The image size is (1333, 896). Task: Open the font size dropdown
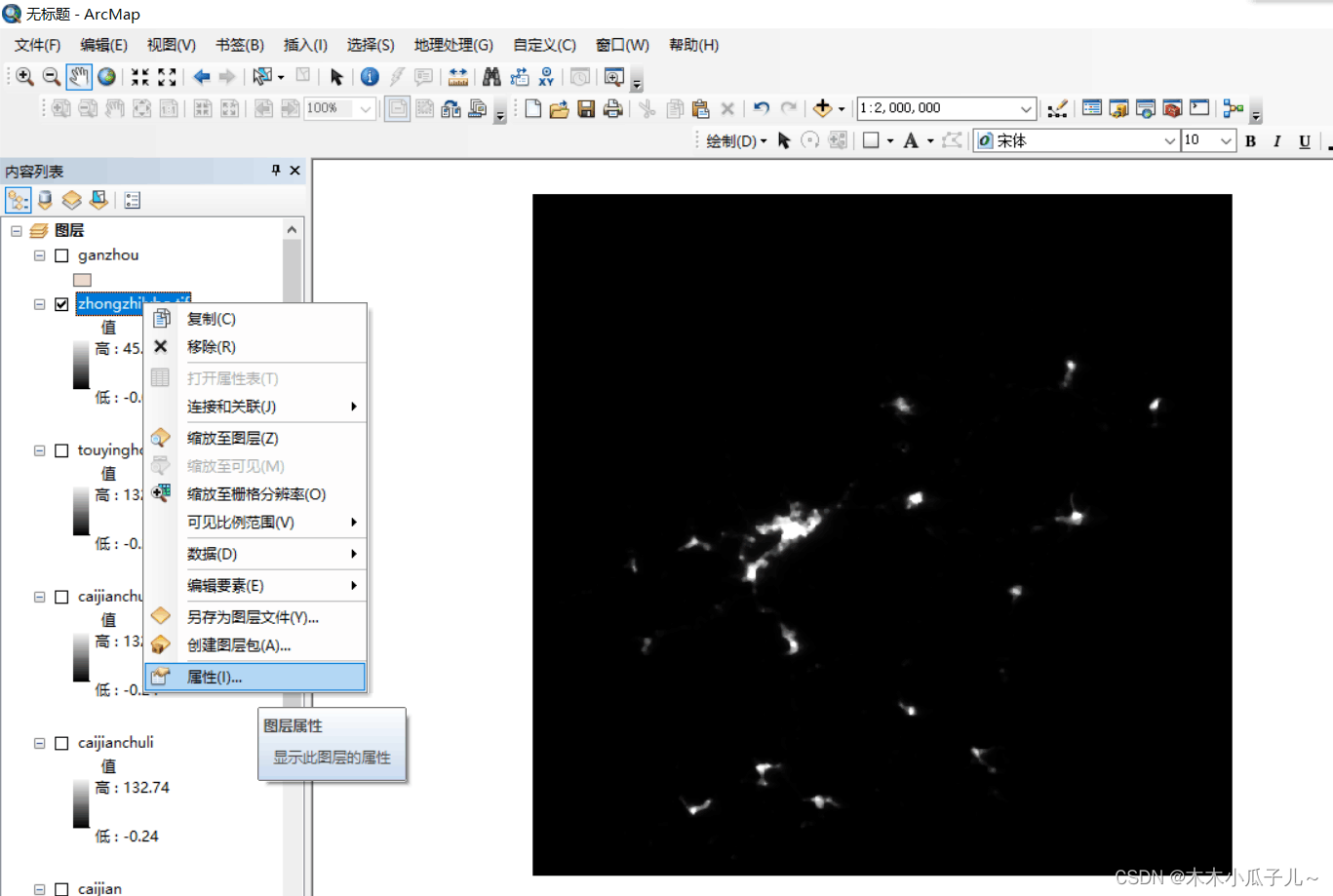coord(1227,140)
